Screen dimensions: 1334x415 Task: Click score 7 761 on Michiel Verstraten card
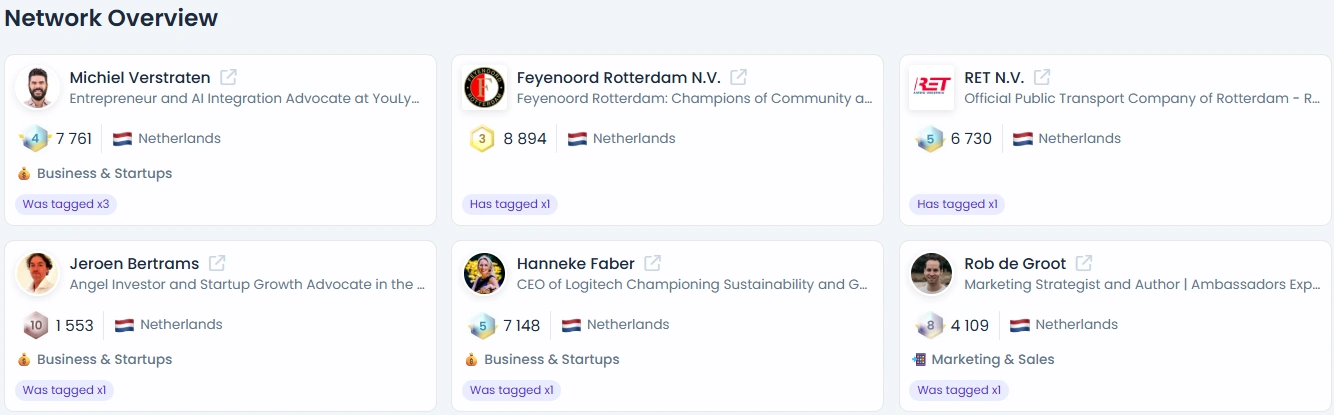[74, 139]
